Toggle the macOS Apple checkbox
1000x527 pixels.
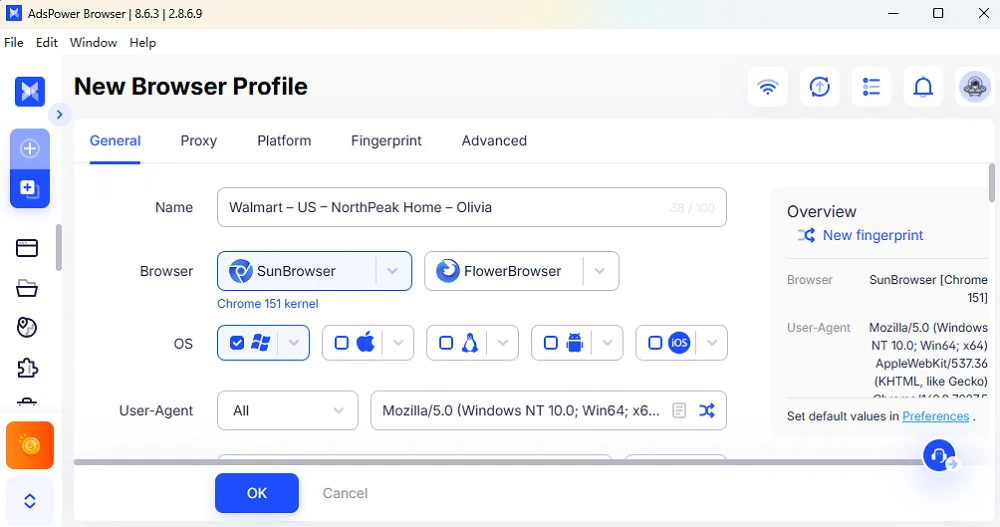341,343
